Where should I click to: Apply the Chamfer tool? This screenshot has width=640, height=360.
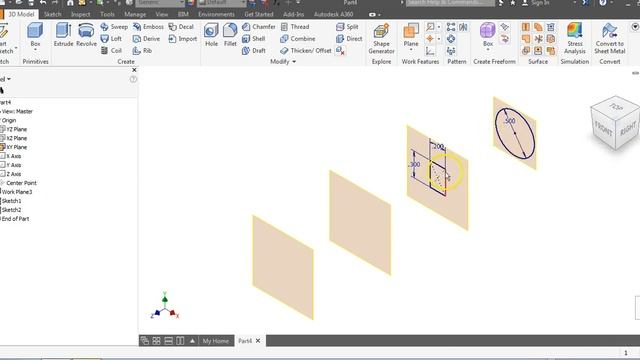(x=258, y=27)
